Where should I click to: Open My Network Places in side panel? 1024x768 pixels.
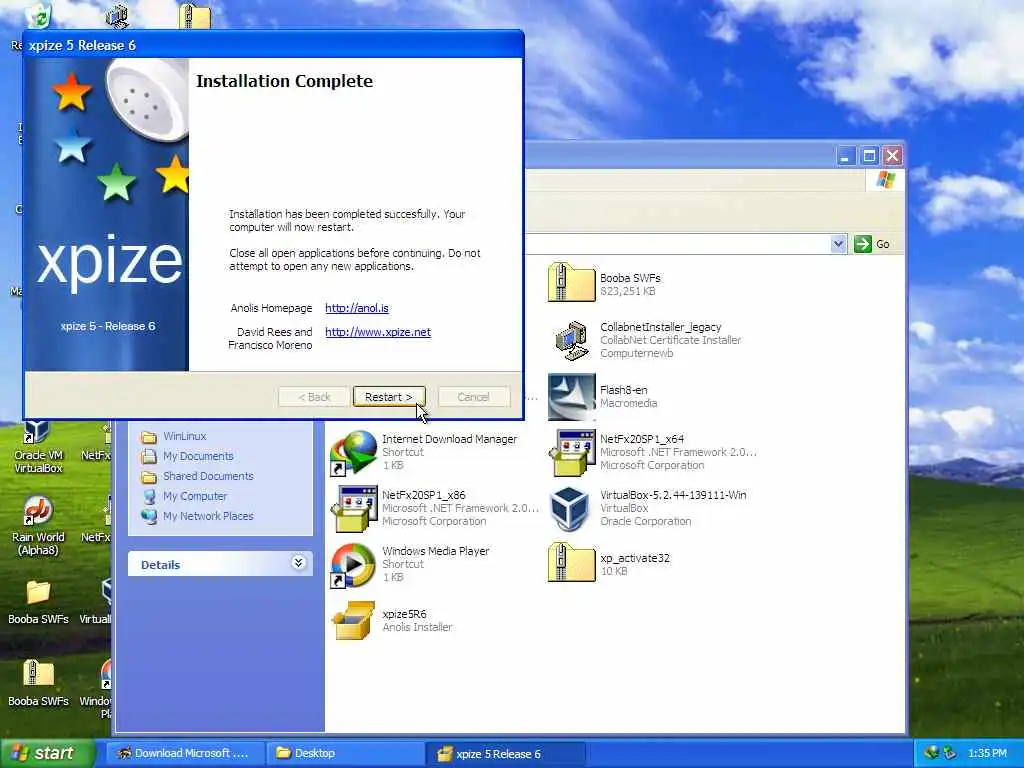click(x=208, y=516)
